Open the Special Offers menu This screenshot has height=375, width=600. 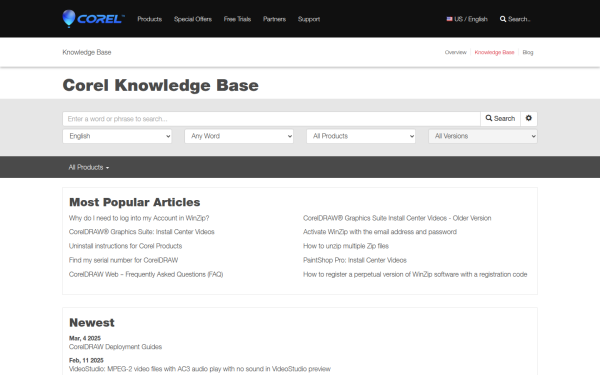[x=193, y=19]
